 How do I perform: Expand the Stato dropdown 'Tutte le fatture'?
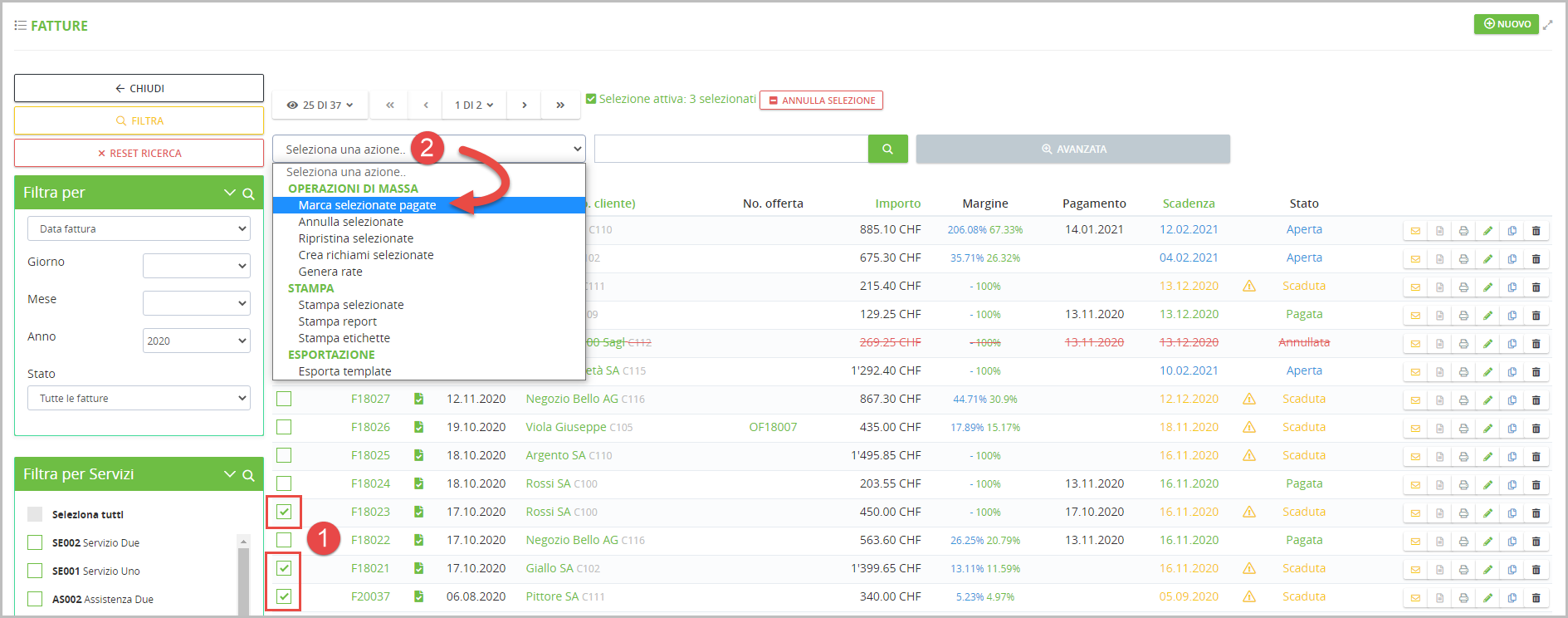(x=139, y=399)
